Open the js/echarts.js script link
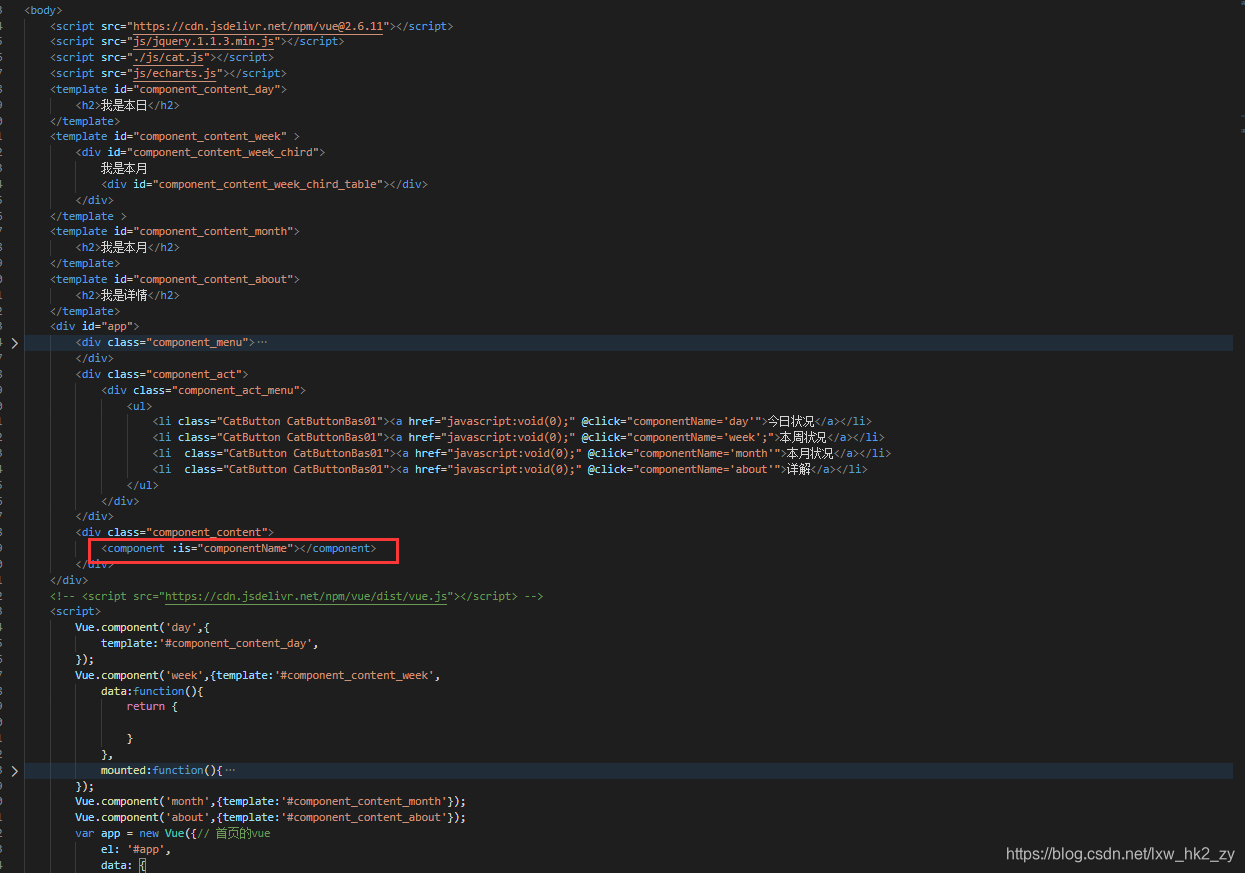 pyautogui.click(x=176, y=74)
